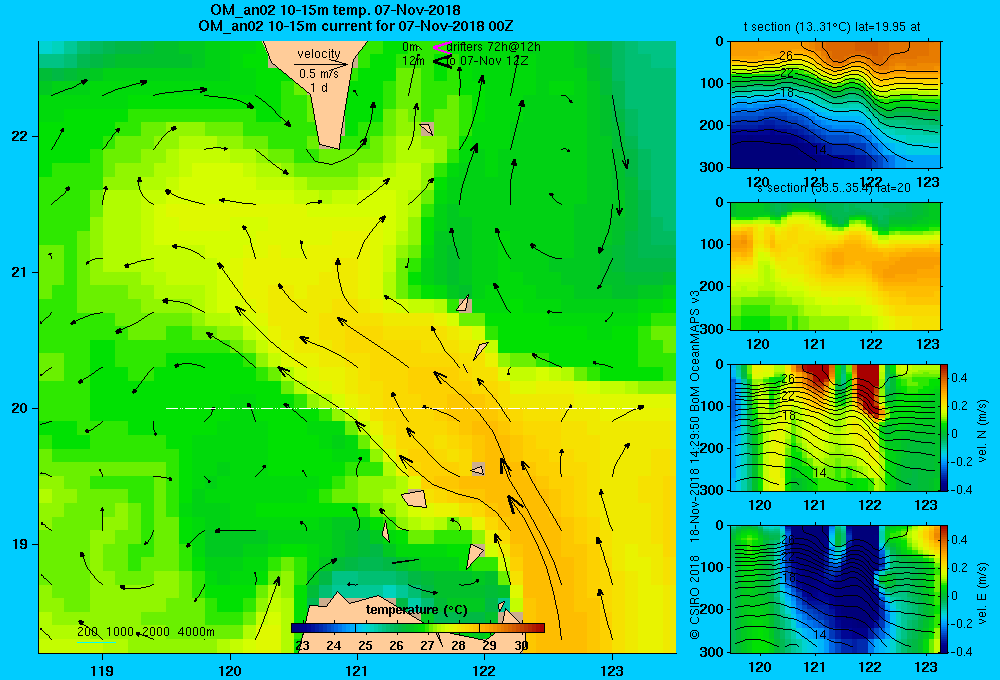Click the title 'OM_an02 10-15m temp. 07-Nov-2018'

click(335, 10)
